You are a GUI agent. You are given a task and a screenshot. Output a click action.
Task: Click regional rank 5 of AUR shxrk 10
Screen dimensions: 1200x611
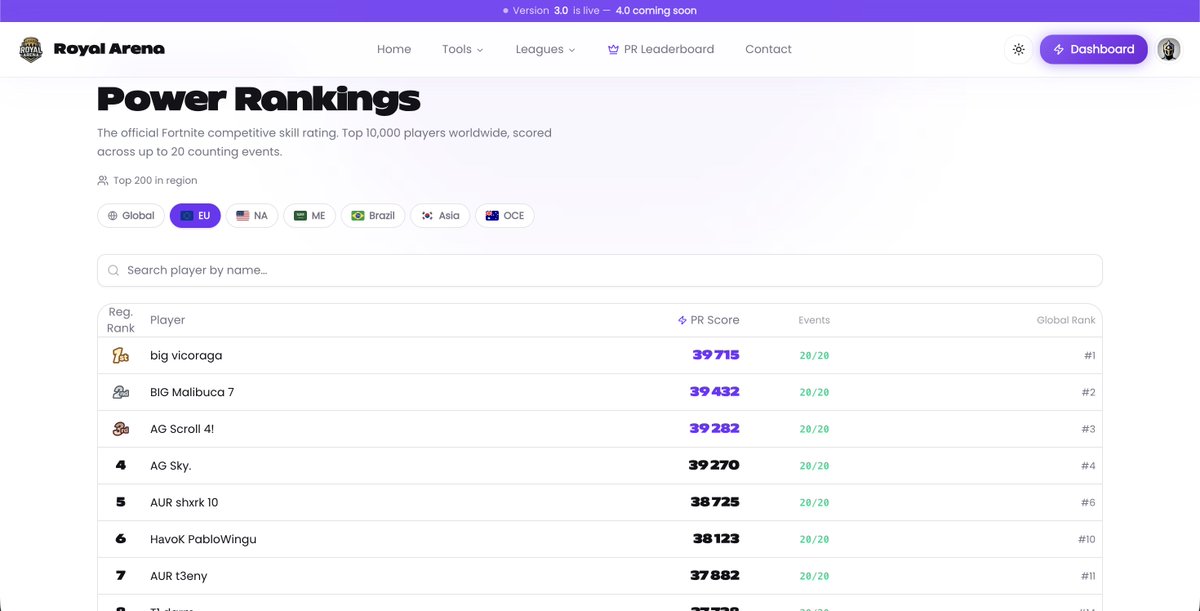point(121,502)
